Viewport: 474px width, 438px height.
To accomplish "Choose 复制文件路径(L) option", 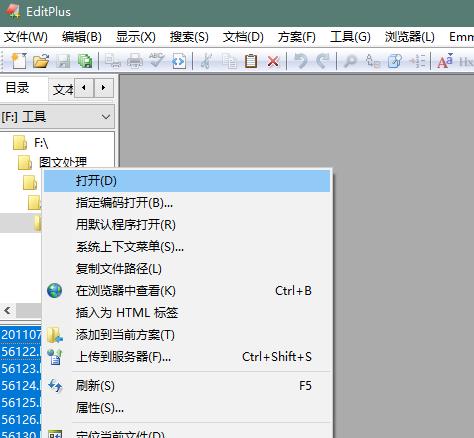I will coord(187,269).
